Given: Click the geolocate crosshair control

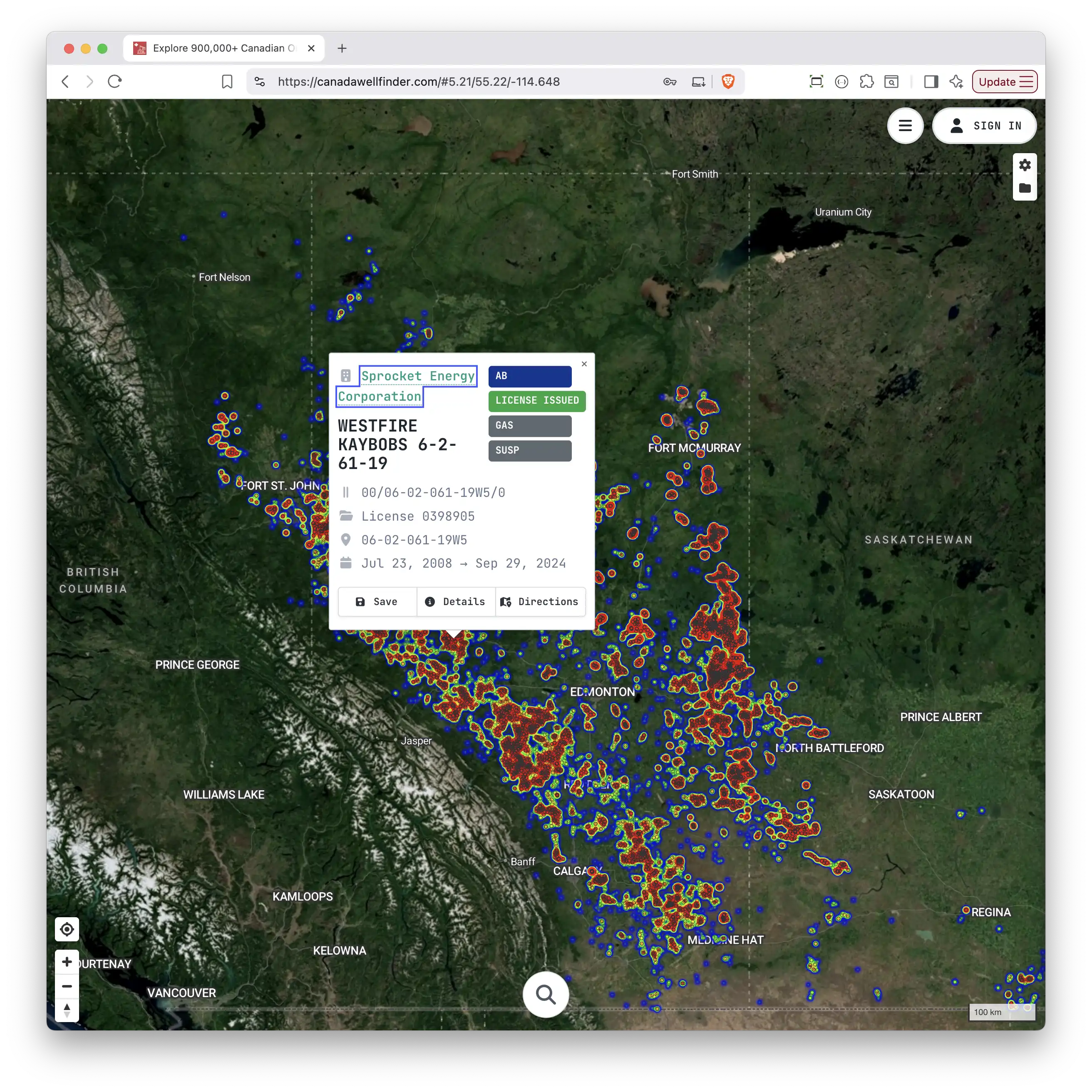Looking at the screenshot, I should pos(67,929).
